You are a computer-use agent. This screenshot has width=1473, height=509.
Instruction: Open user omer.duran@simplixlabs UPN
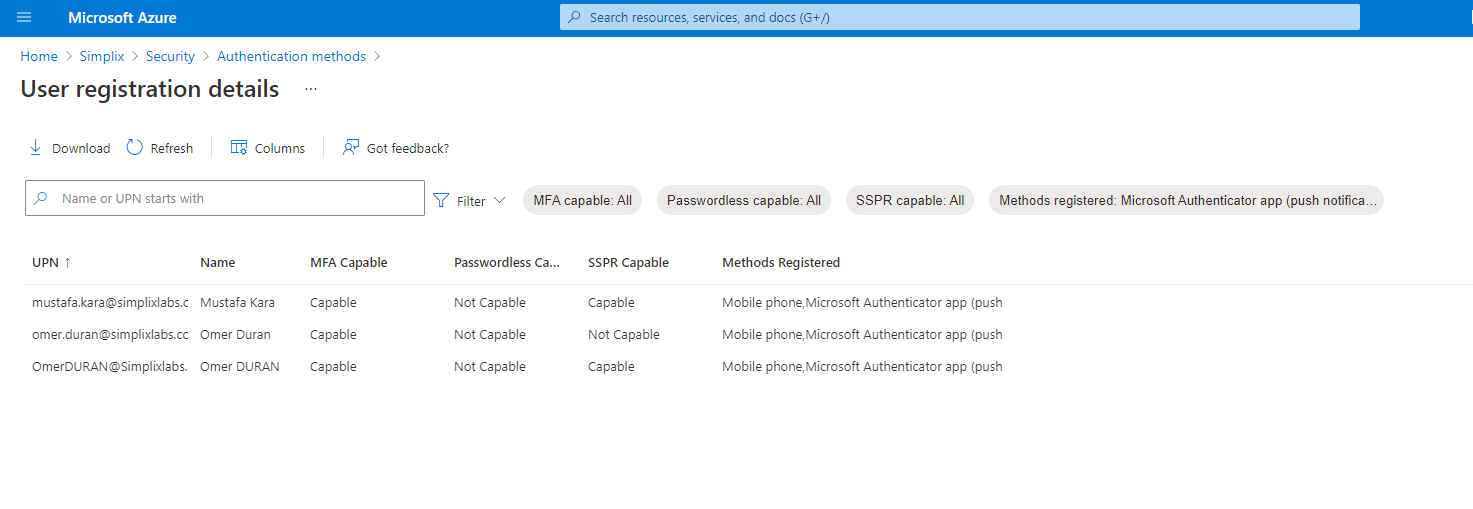[110, 335]
